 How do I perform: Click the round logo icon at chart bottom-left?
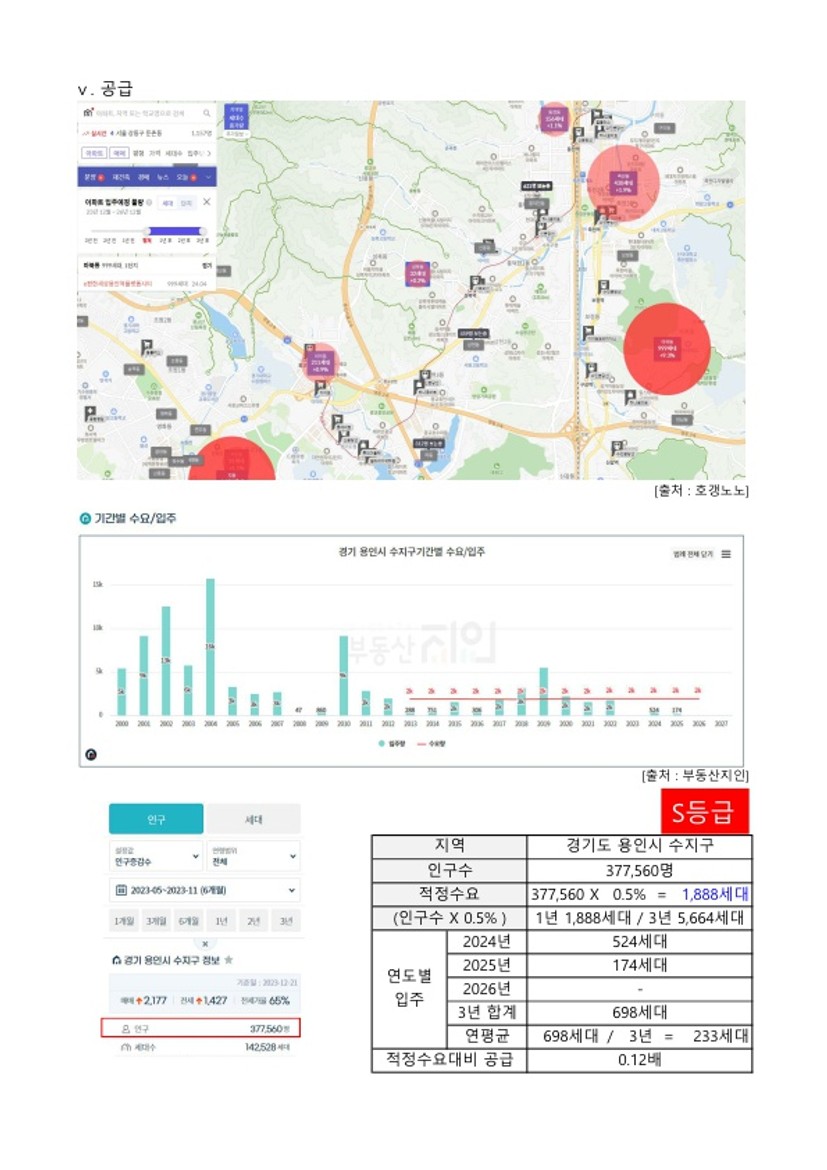pos(91,754)
